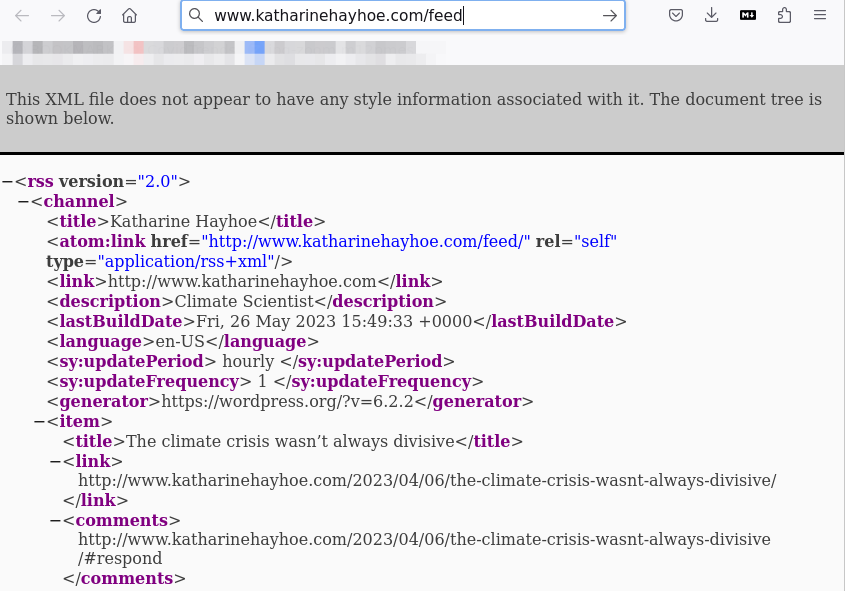Click the browser Back arrow

click(22, 16)
